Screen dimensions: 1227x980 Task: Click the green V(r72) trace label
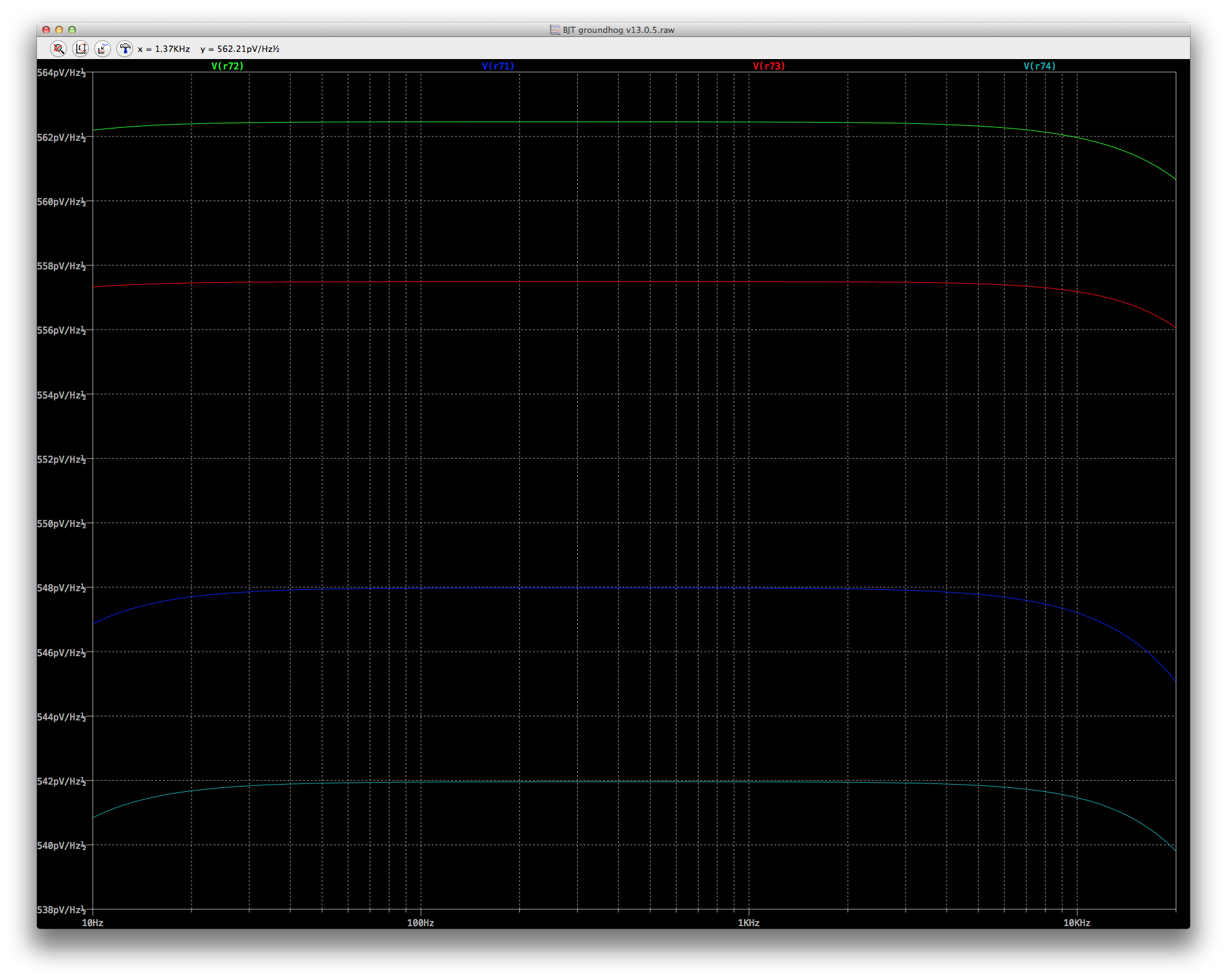(227, 66)
